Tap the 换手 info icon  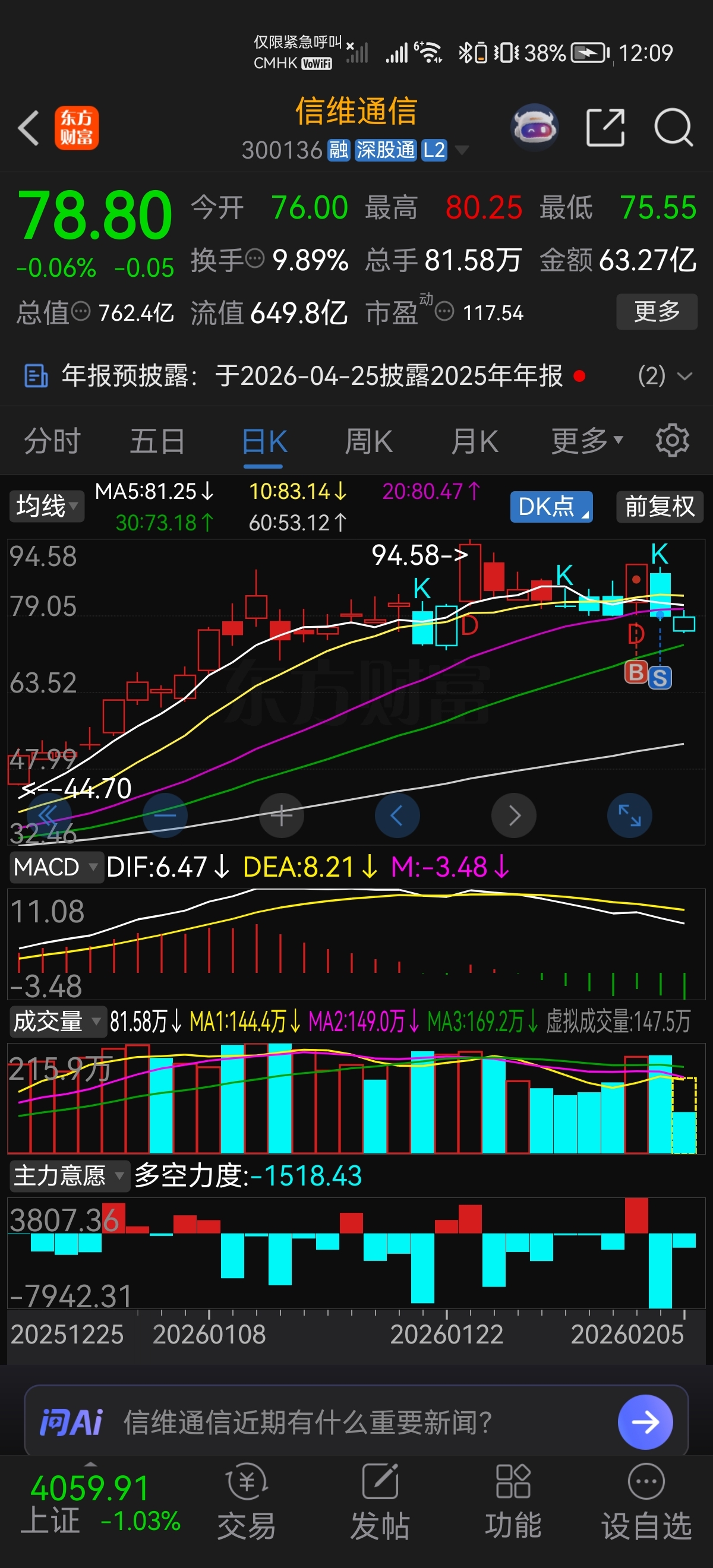[x=254, y=259]
